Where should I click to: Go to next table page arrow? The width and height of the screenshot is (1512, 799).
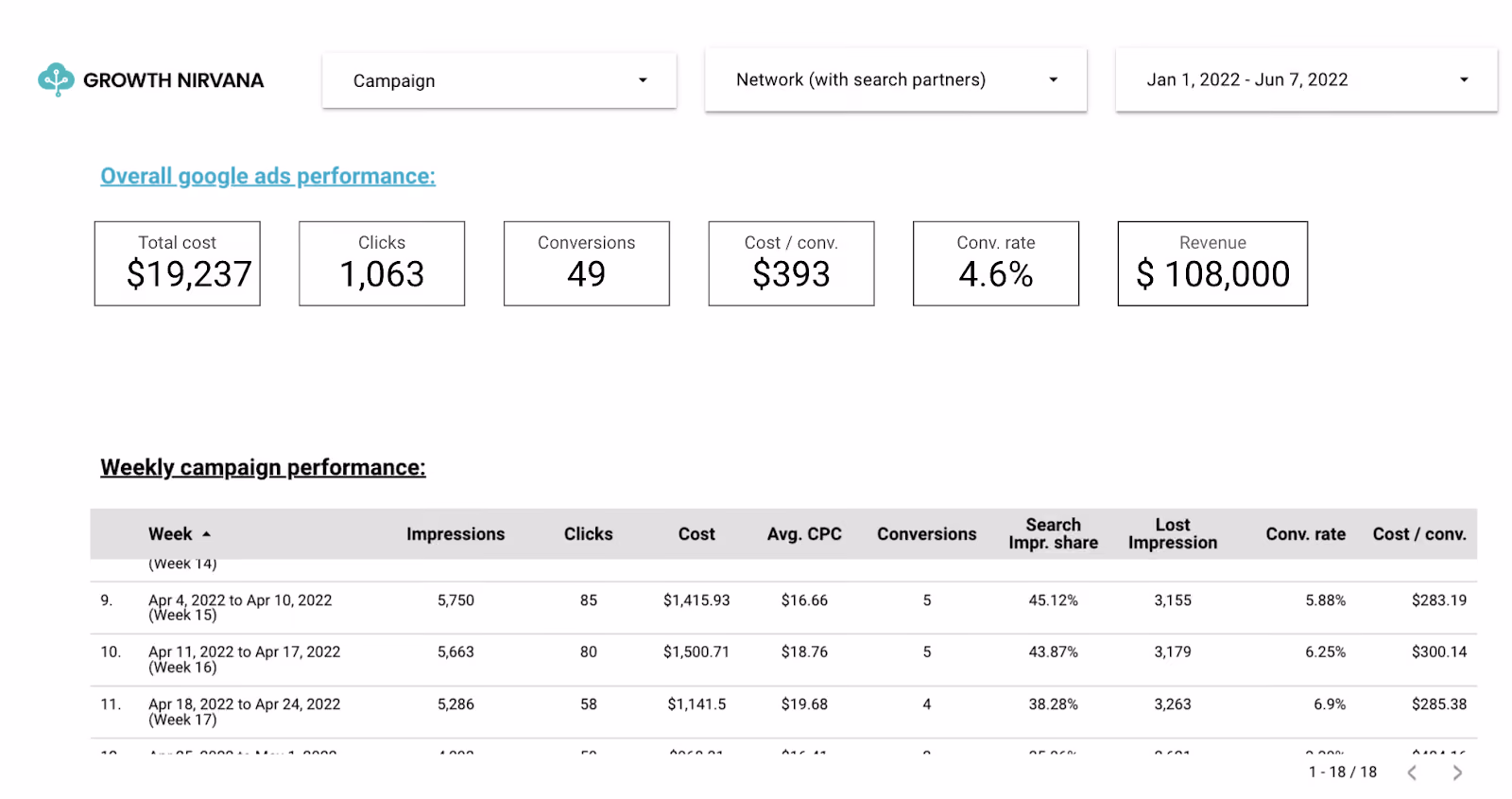pos(1457,773)
